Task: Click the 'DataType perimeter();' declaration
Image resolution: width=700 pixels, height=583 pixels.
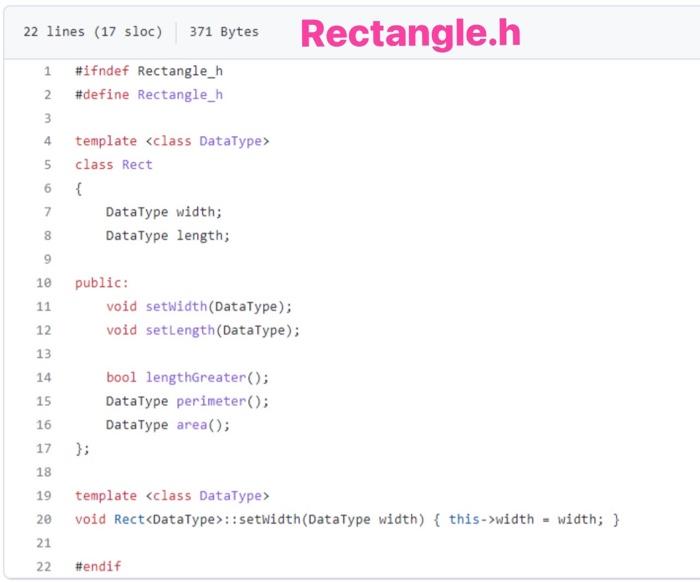Action: click(188, 401)
